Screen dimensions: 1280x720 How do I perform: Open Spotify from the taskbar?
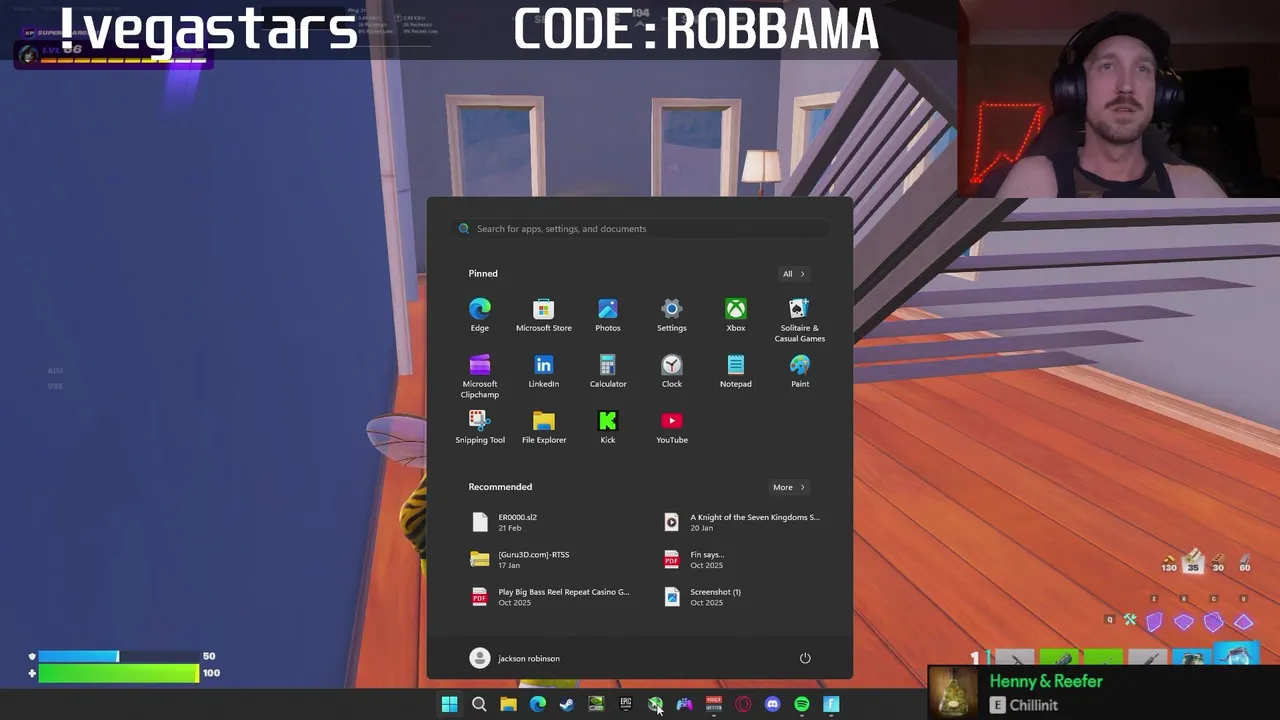tap(802, 704)
